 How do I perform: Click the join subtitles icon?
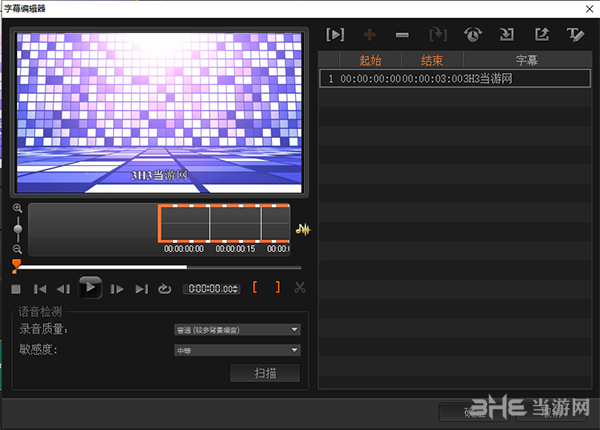(x=438, y=35)
